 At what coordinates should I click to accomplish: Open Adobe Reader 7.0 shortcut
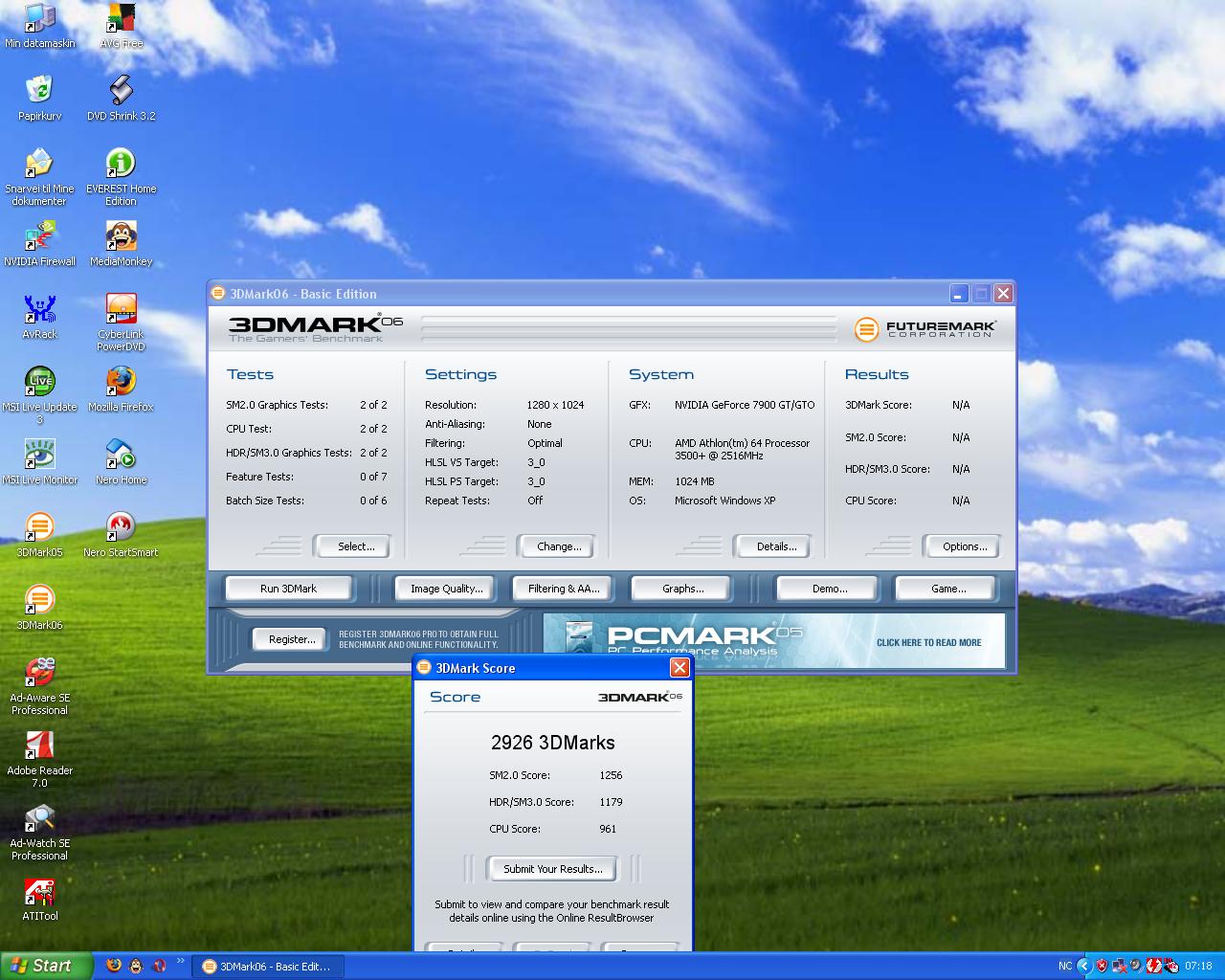pos(39,758)
